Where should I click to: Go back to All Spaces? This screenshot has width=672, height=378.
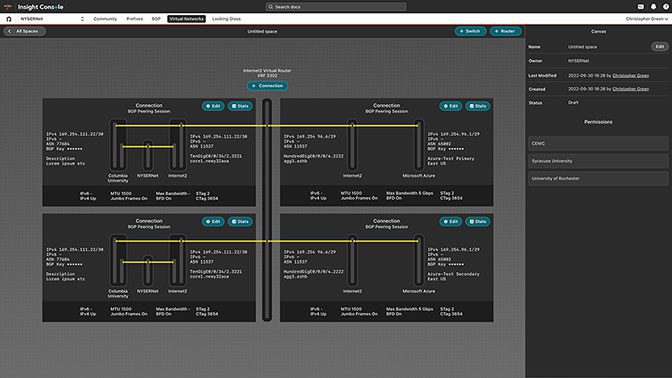(x=24, y=31)
